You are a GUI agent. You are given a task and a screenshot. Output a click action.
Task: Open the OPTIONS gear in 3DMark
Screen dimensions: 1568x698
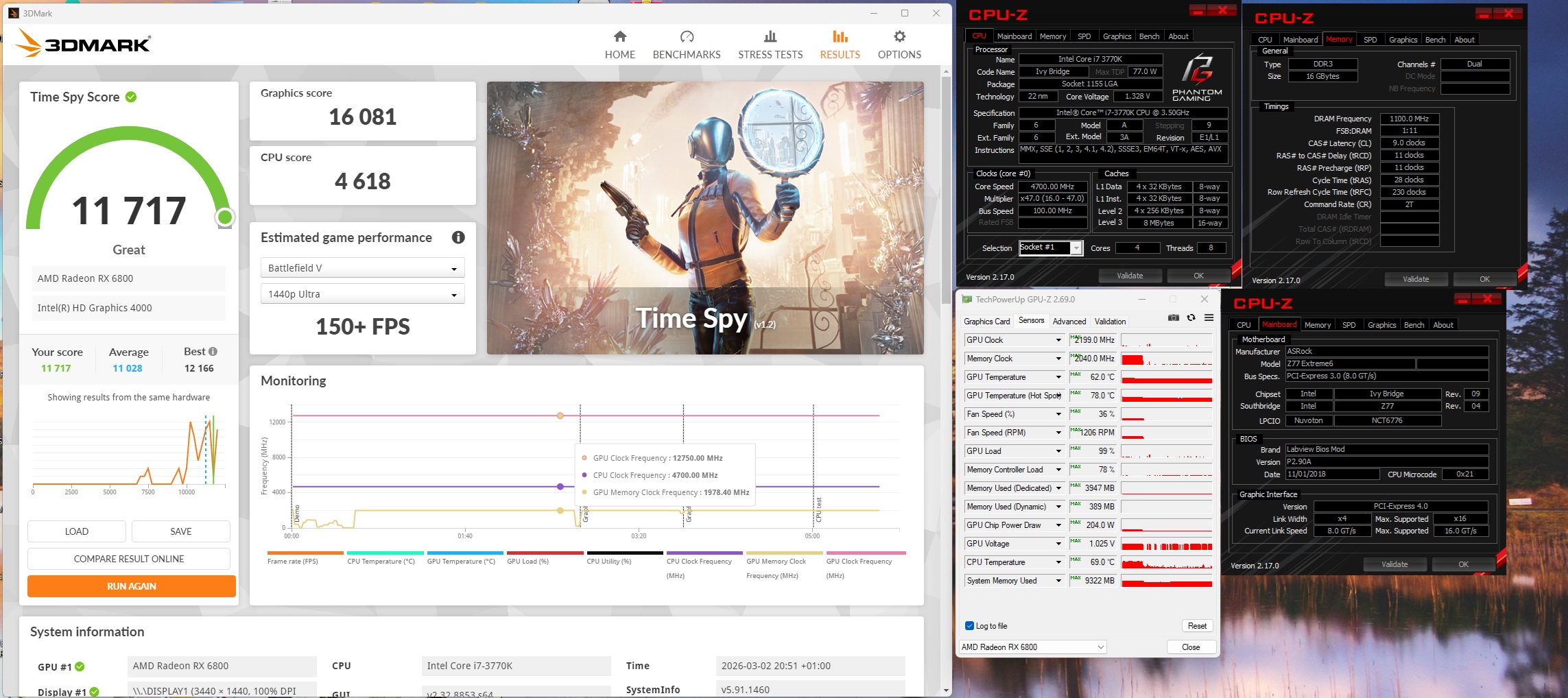(899, 45)
